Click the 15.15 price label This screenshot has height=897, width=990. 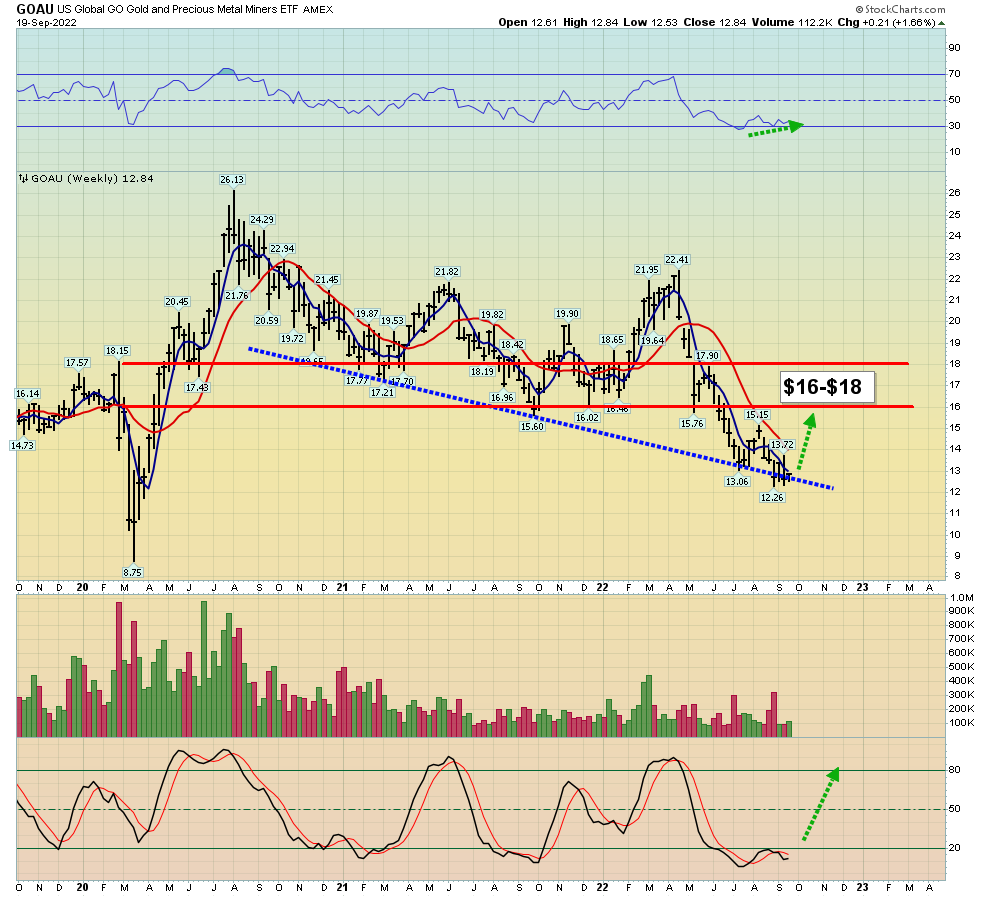click(x=757, y=415)
